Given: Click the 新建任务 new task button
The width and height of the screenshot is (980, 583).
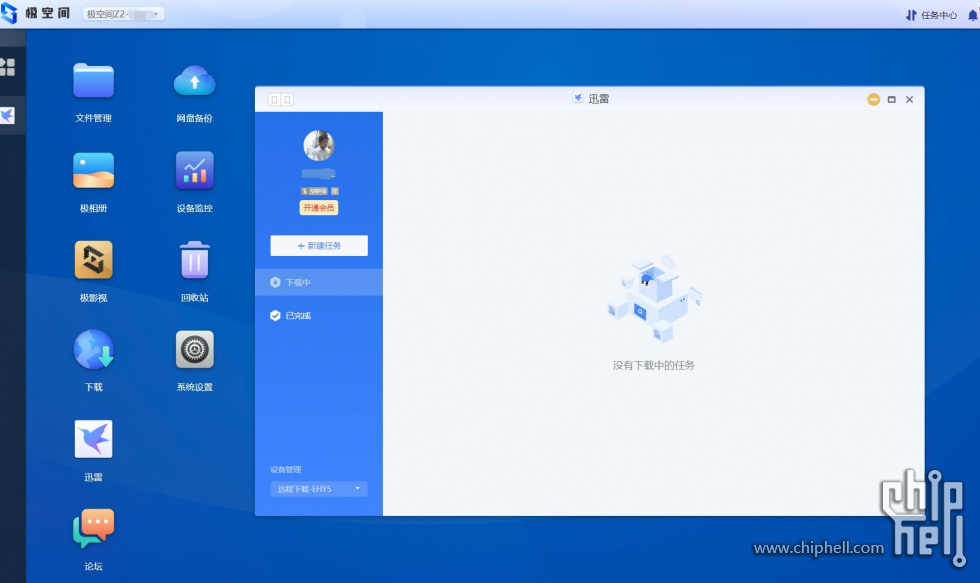Looking at the screenshot, I should 319,246.
